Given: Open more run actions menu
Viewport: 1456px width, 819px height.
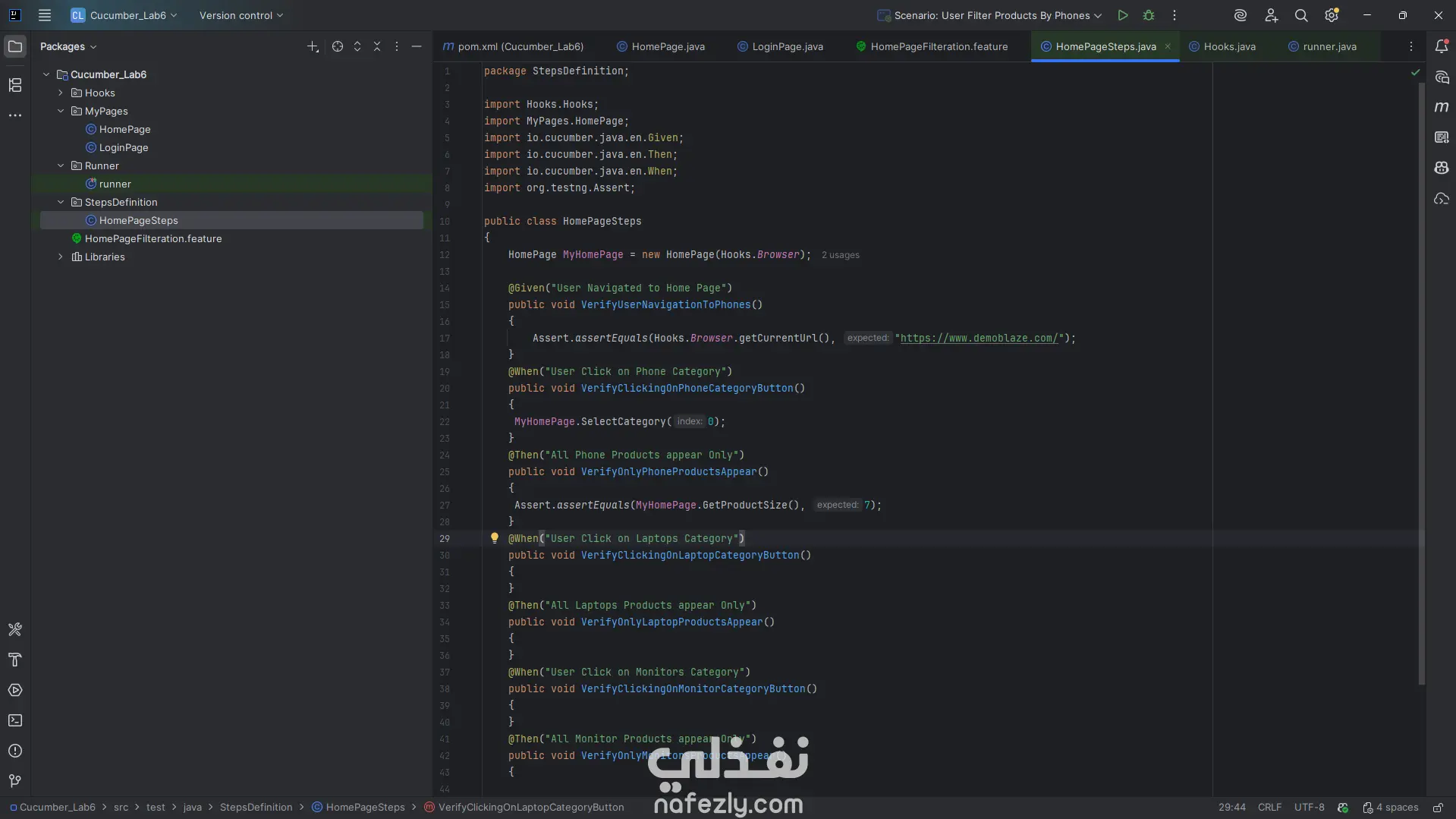Looking at the screenshot, I should (x=1175, y=15).
